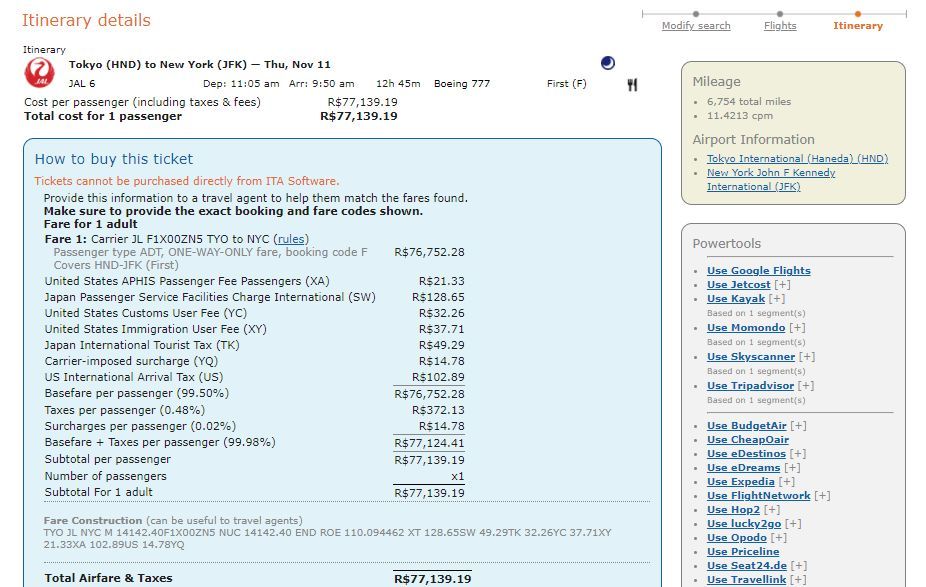Open Use eDestinos link
Screen dimensions: 926x587
[x=746, y=454]
